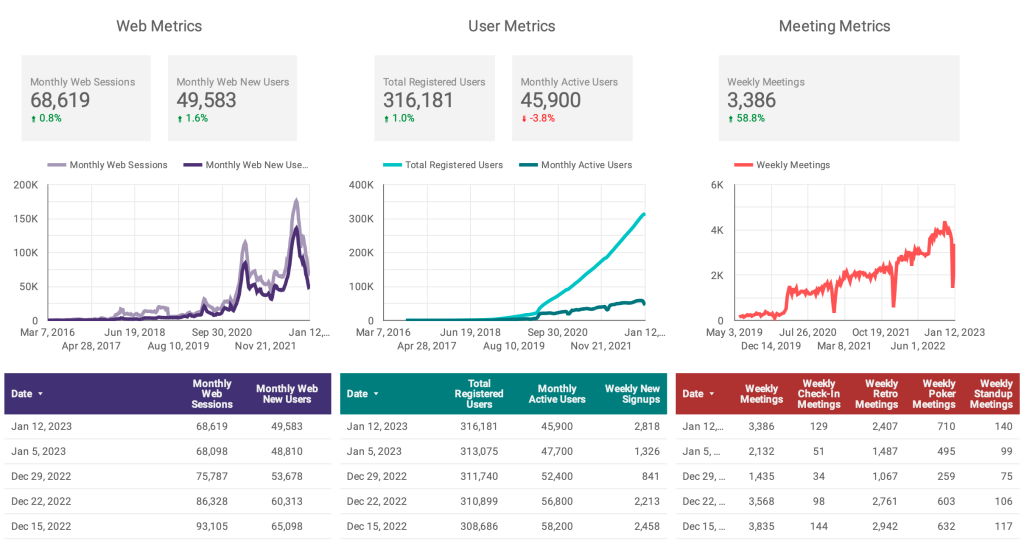1024x554 pixels.
Task: Click the Meeting Metrics section title
Action: click(835, 26)
